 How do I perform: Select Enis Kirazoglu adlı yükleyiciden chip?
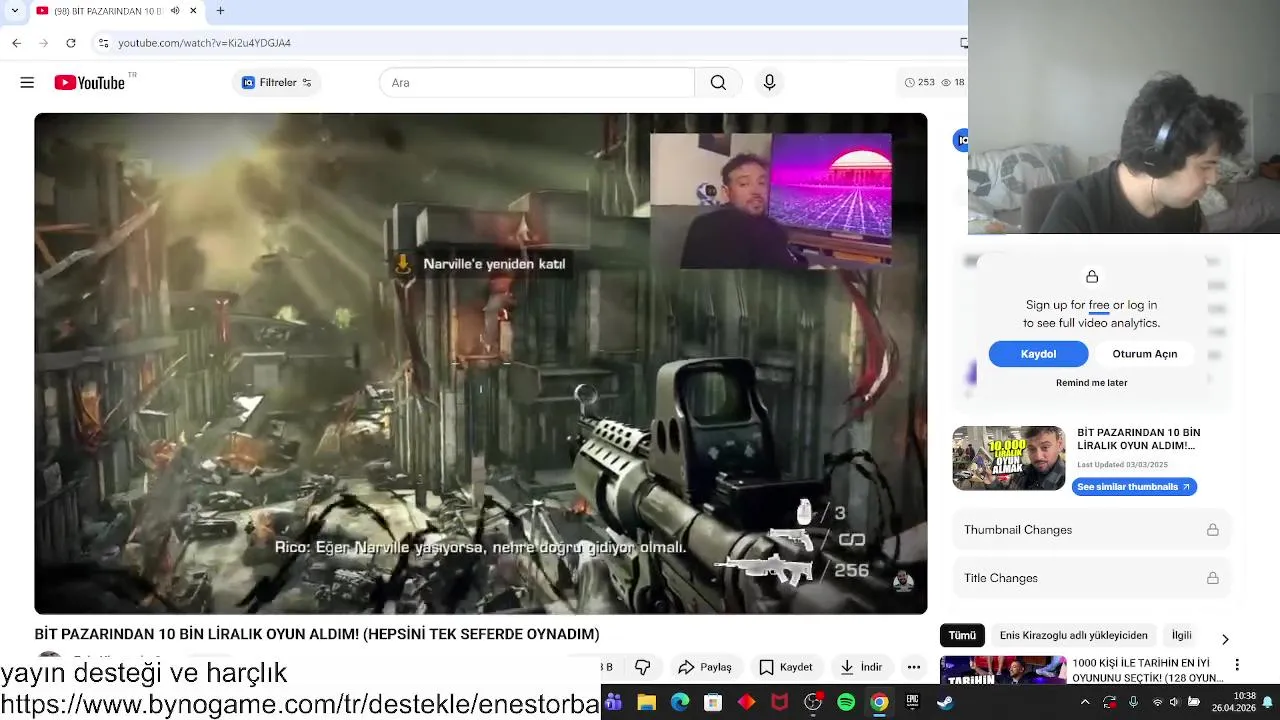[x=1073, y=635]
